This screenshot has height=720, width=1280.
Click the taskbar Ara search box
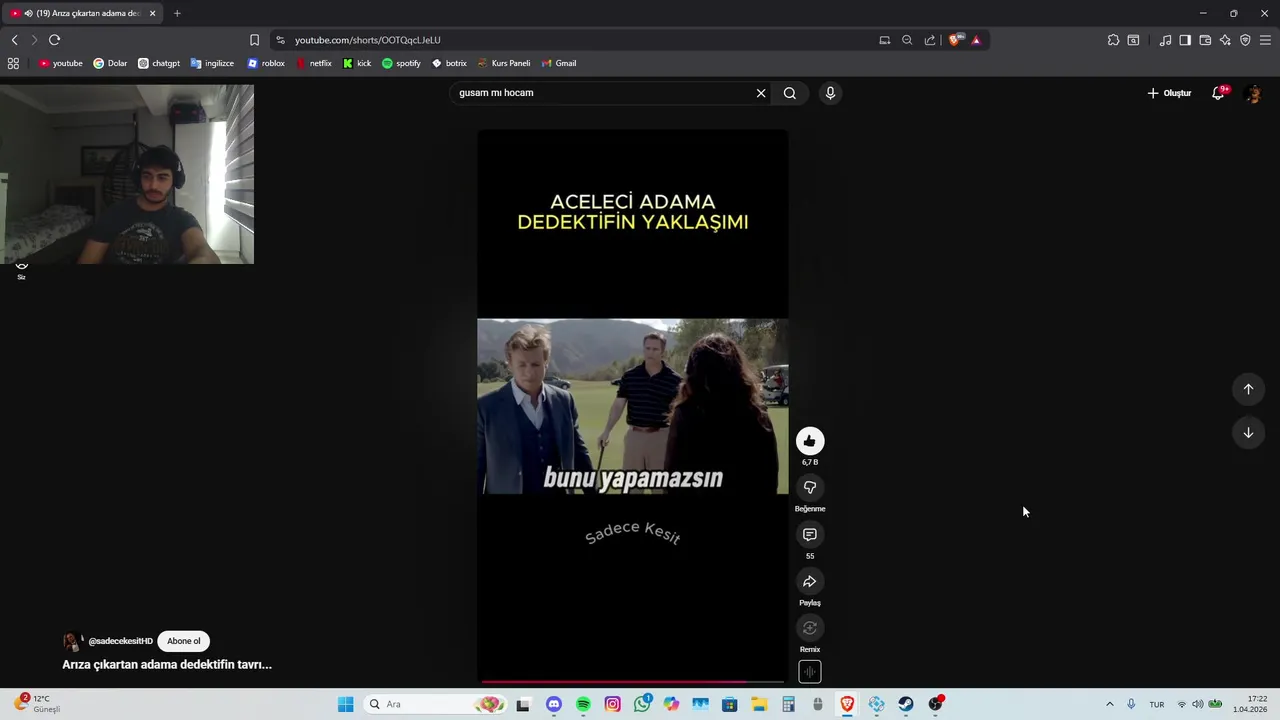[435, 704]
